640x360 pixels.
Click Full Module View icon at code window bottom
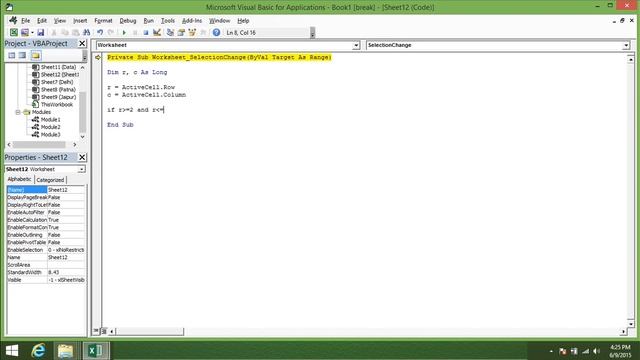click(x=104, y=331)
